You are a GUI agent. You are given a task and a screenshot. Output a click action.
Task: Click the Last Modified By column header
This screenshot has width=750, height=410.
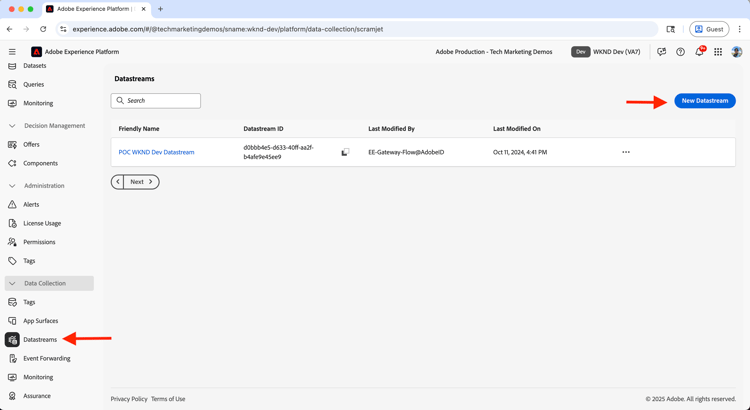point(391,129)
